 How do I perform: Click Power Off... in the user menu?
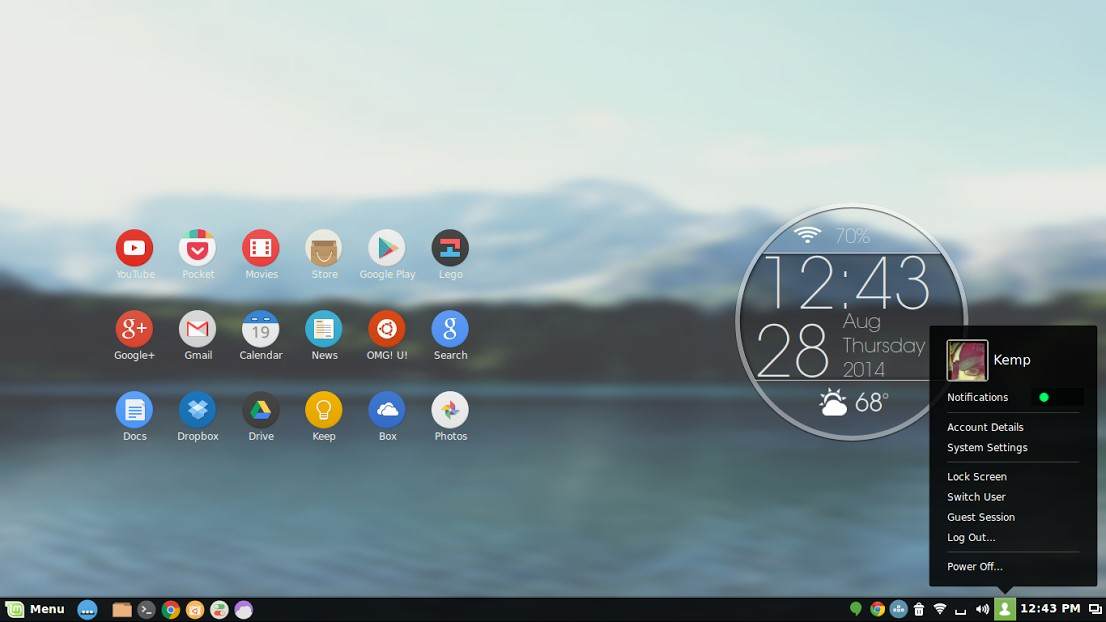tap(974, 567)
